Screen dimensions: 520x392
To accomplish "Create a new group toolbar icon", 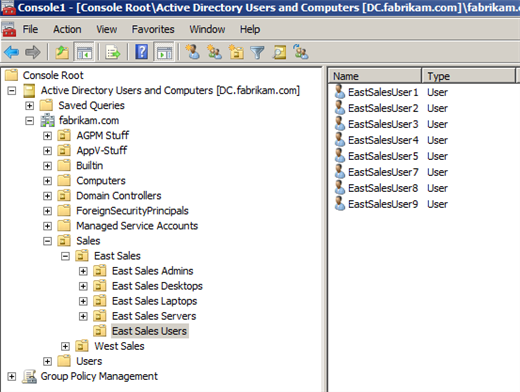I will (x=214, y=52).
